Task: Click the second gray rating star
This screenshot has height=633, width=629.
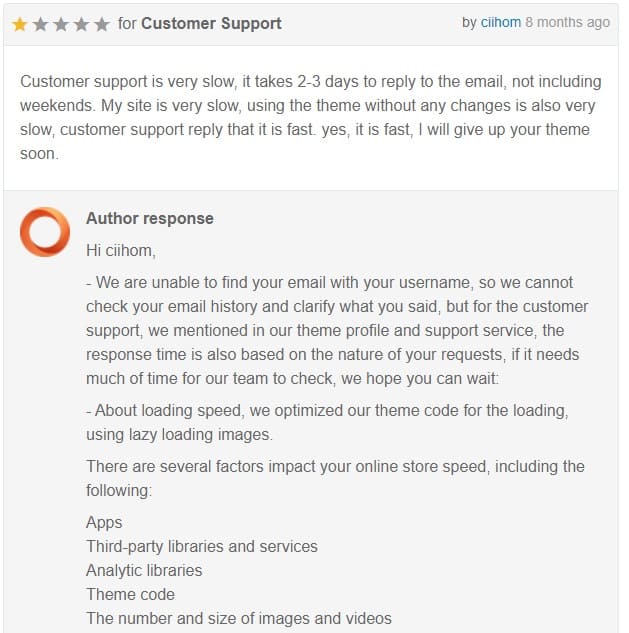Action: (41, 24)
